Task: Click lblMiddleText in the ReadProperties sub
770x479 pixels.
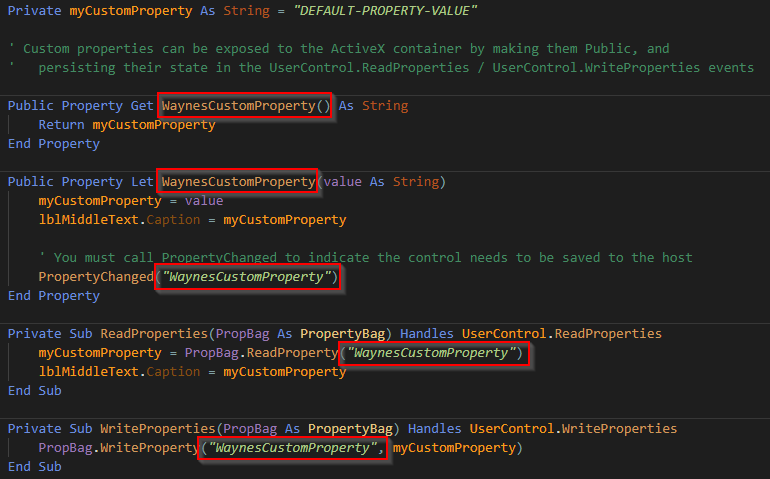Action: tap(88, 372)
